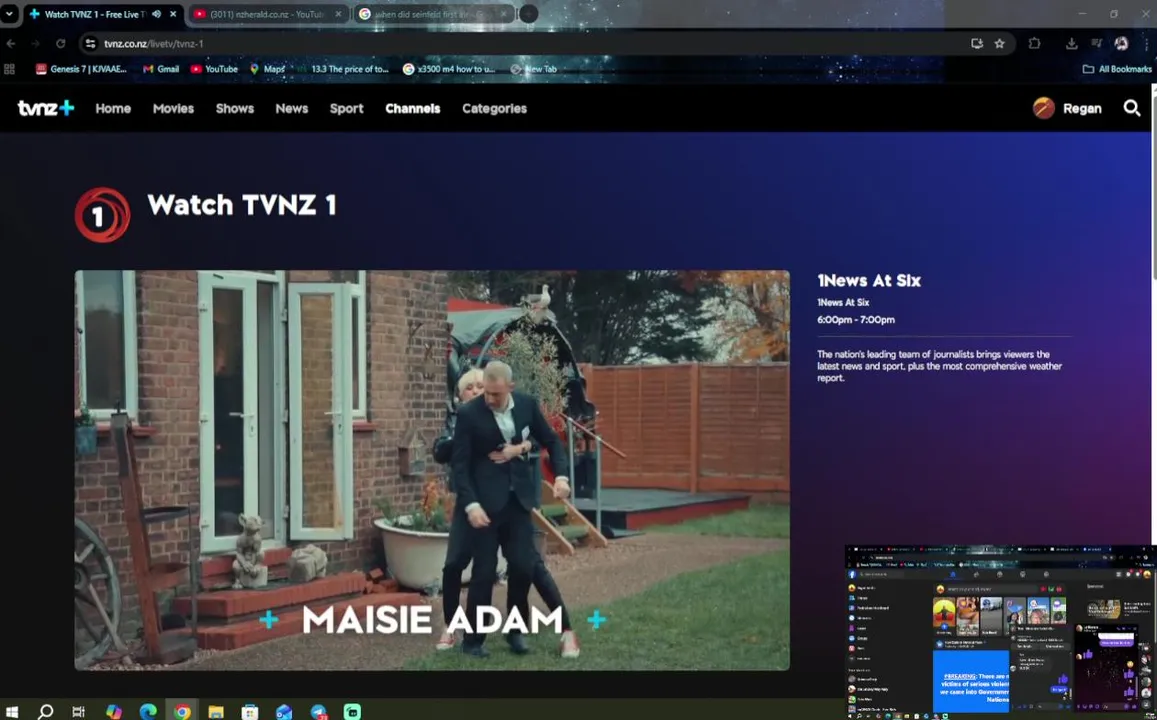Open the YouTube bookmark
This screenshot has height=720, width=1157.
214,69
